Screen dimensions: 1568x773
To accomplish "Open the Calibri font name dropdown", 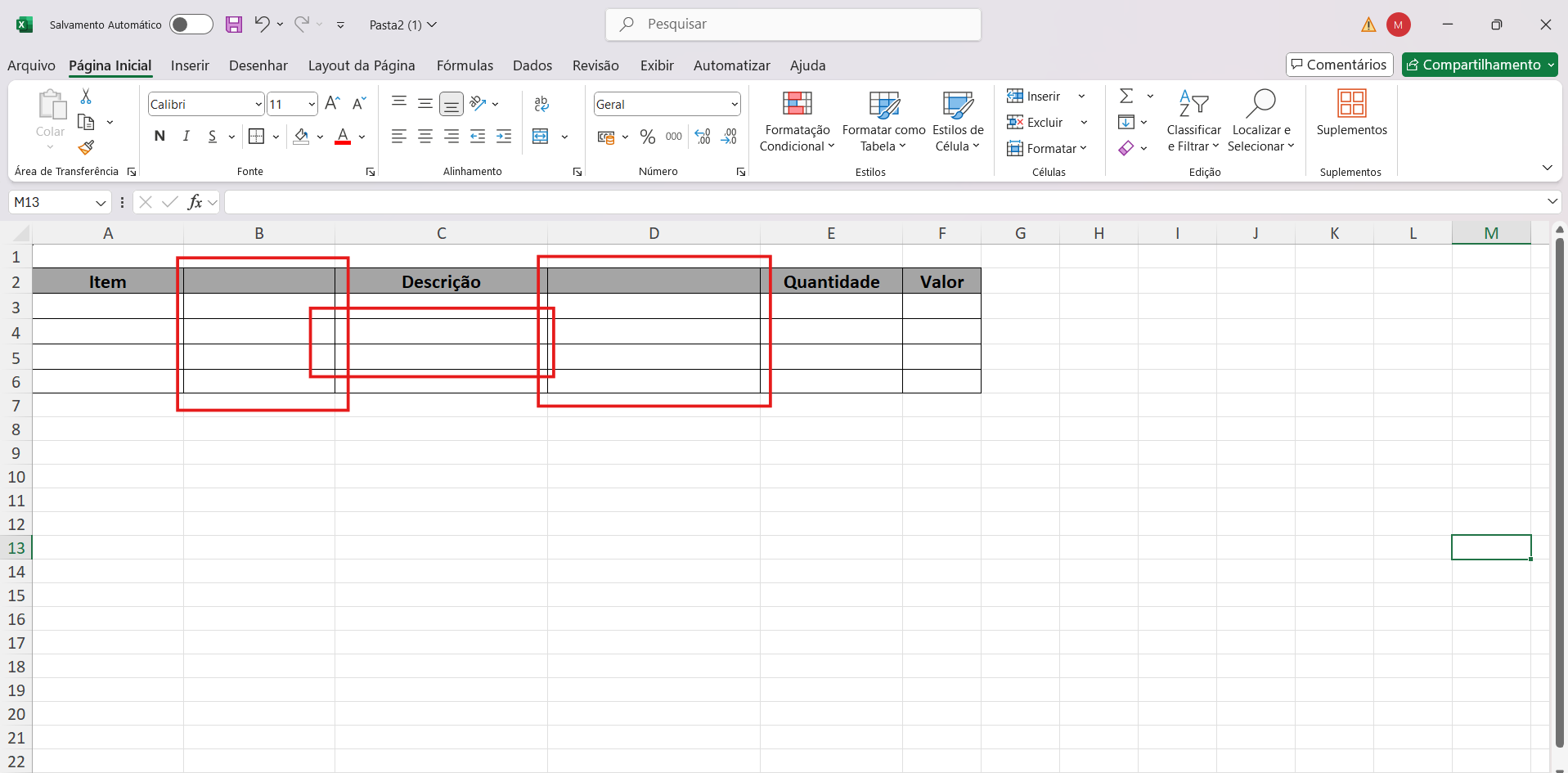I will click(x=258, y=105).
